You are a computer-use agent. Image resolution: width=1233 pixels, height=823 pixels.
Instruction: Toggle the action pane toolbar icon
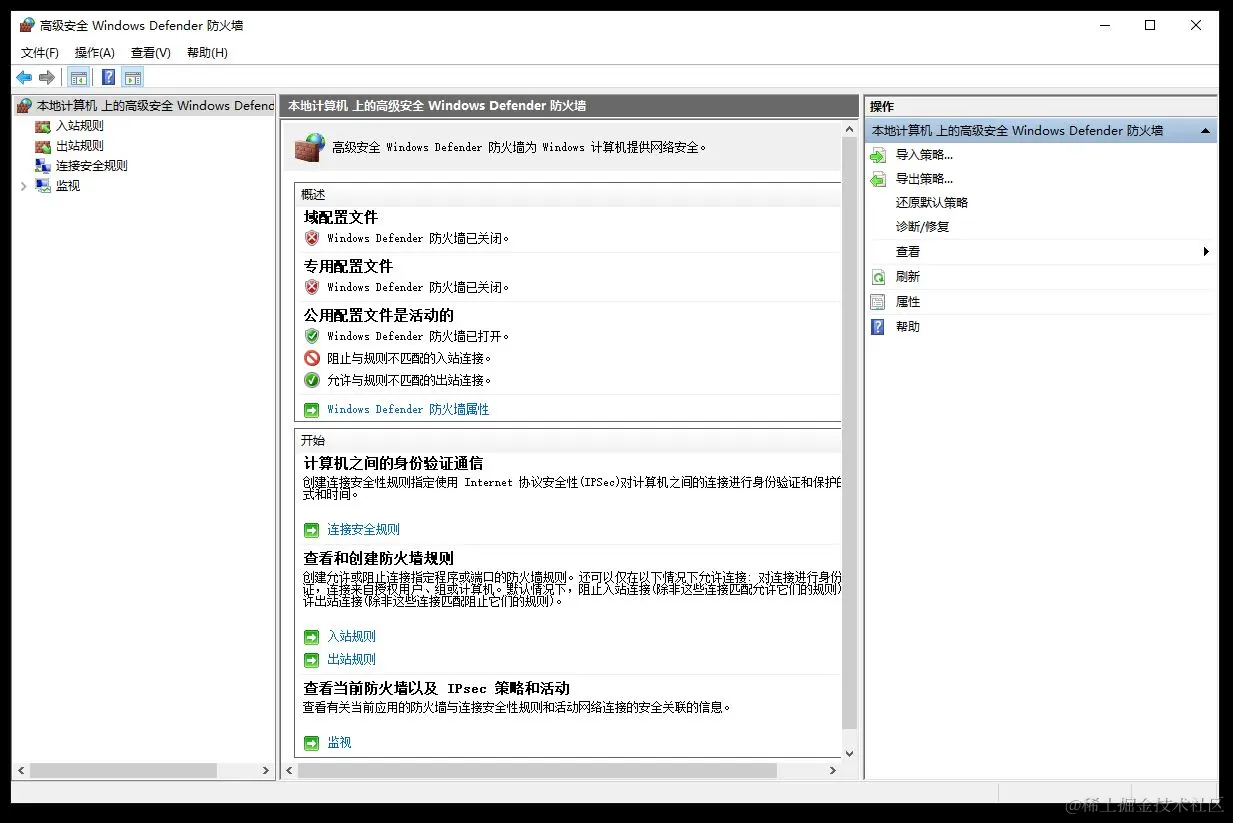(133, 78)
